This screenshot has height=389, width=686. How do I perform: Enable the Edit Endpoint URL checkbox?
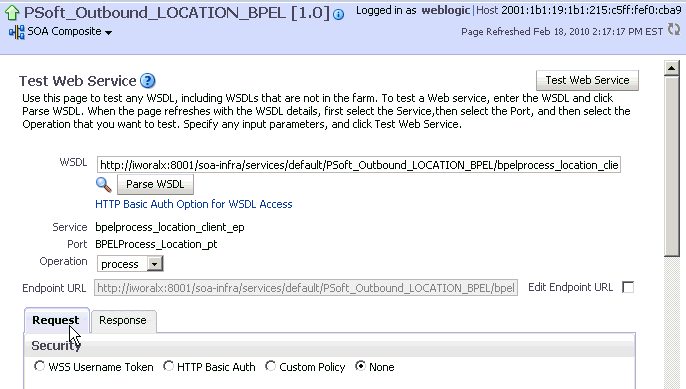(x=628, y=287)
